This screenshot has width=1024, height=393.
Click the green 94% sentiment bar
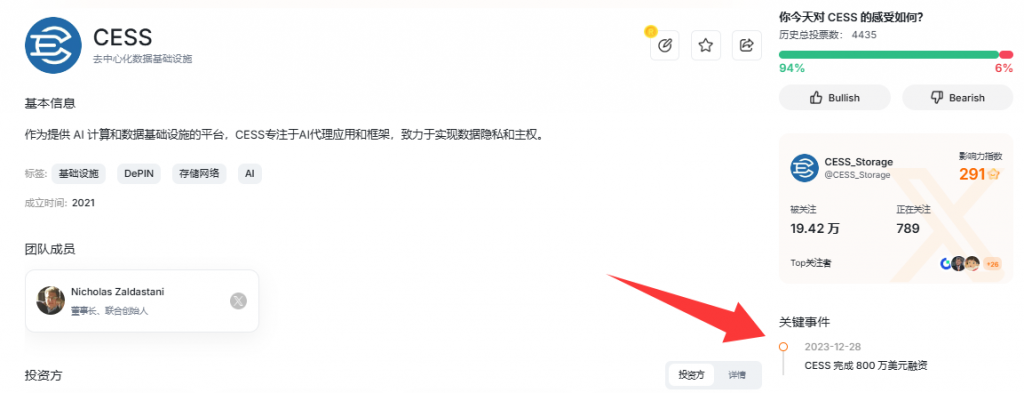tap(889, 55)
